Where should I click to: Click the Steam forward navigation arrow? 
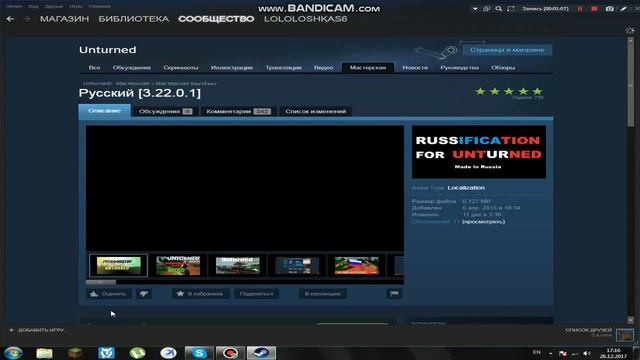(27, 19)
